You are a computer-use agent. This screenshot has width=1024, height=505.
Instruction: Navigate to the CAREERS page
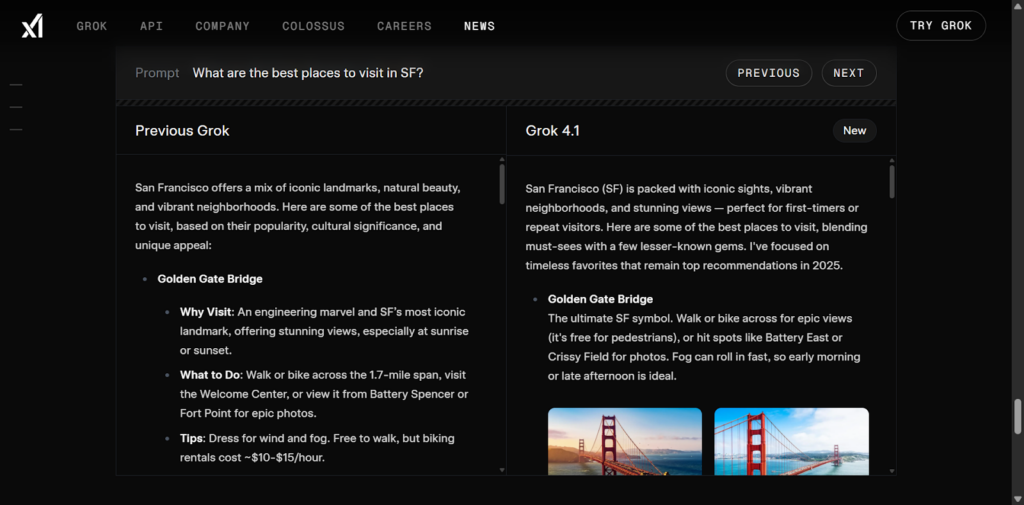[x=404, y=26]
